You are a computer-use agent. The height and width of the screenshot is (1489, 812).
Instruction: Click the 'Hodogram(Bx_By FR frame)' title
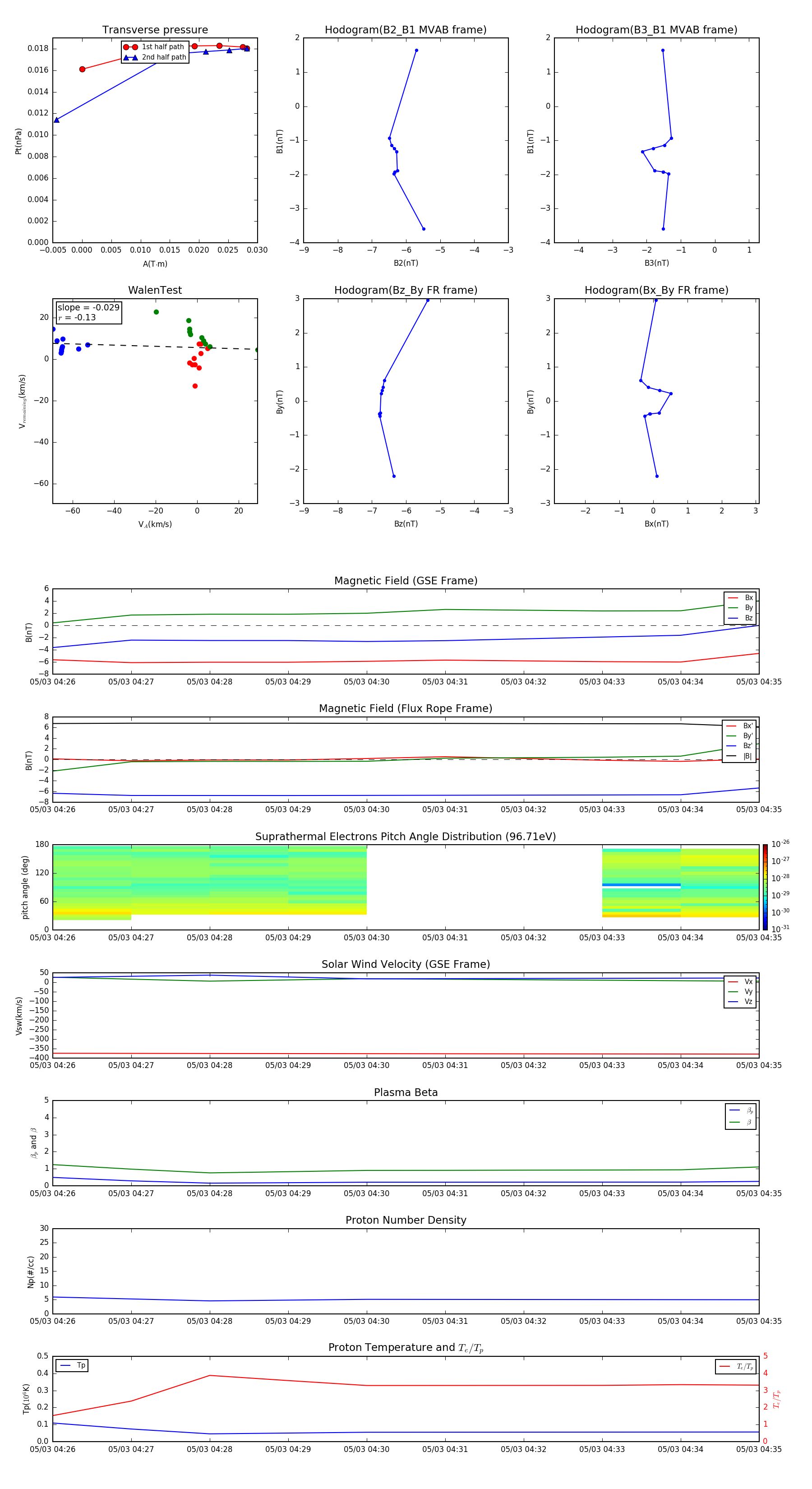(x=656, y=290)
